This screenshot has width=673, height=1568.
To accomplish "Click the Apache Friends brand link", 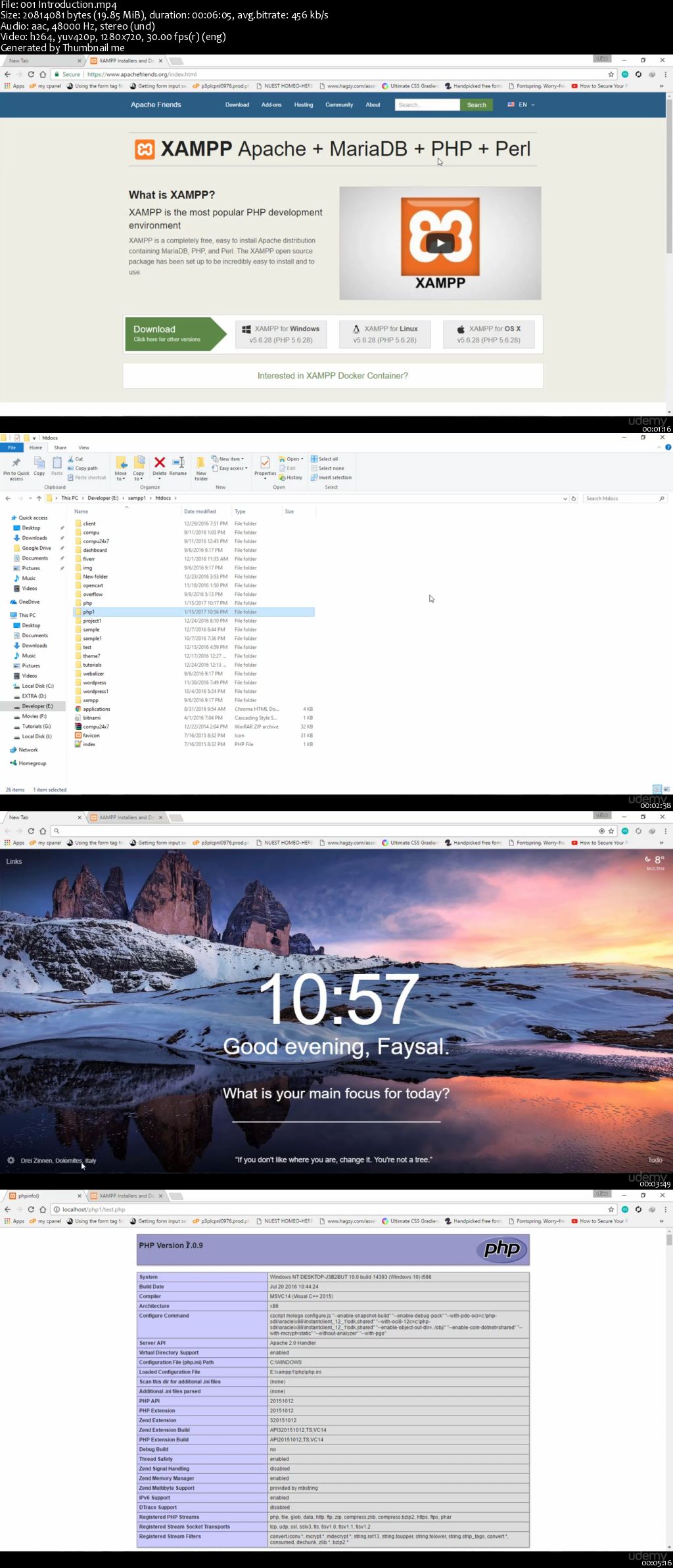I will coord(156,104).
